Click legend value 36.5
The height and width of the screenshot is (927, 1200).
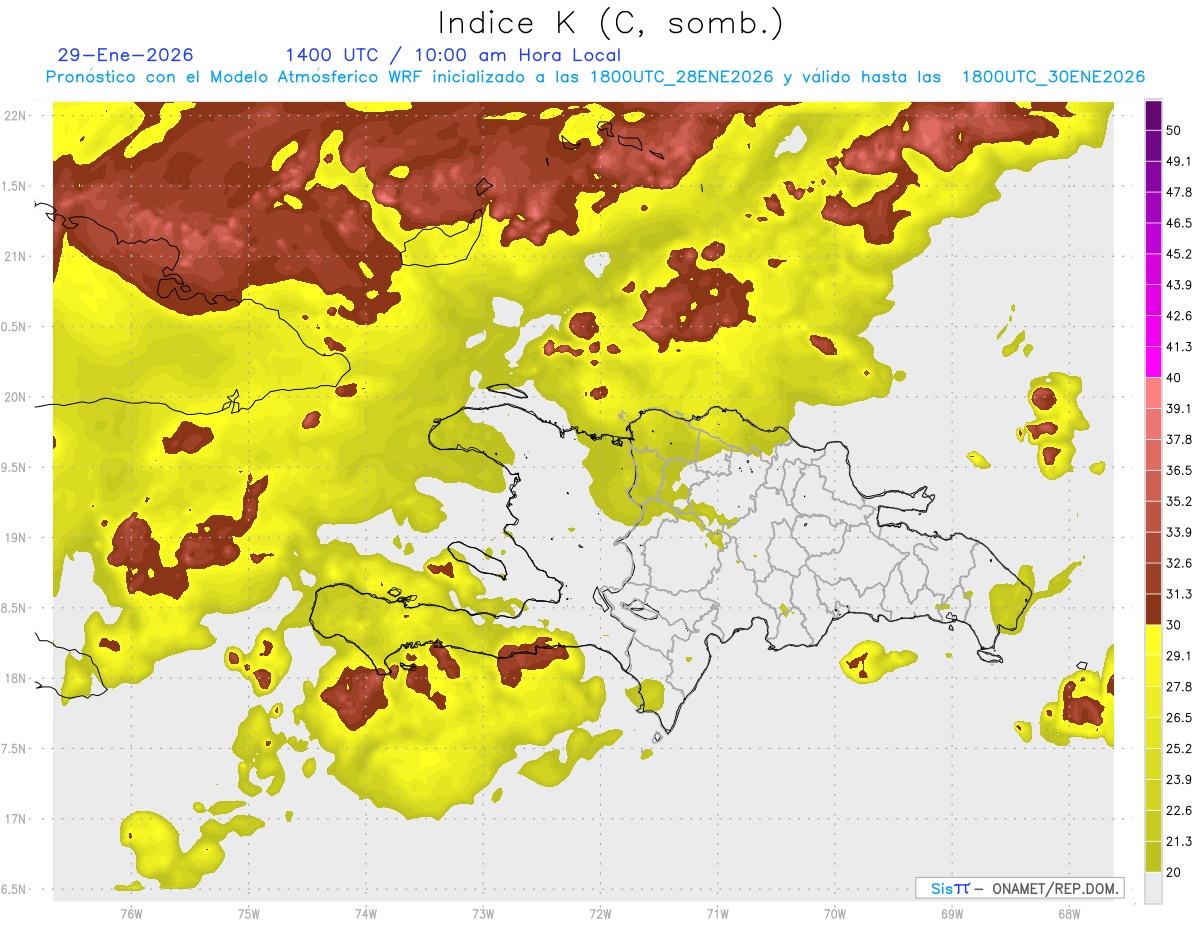[1179, 470]
